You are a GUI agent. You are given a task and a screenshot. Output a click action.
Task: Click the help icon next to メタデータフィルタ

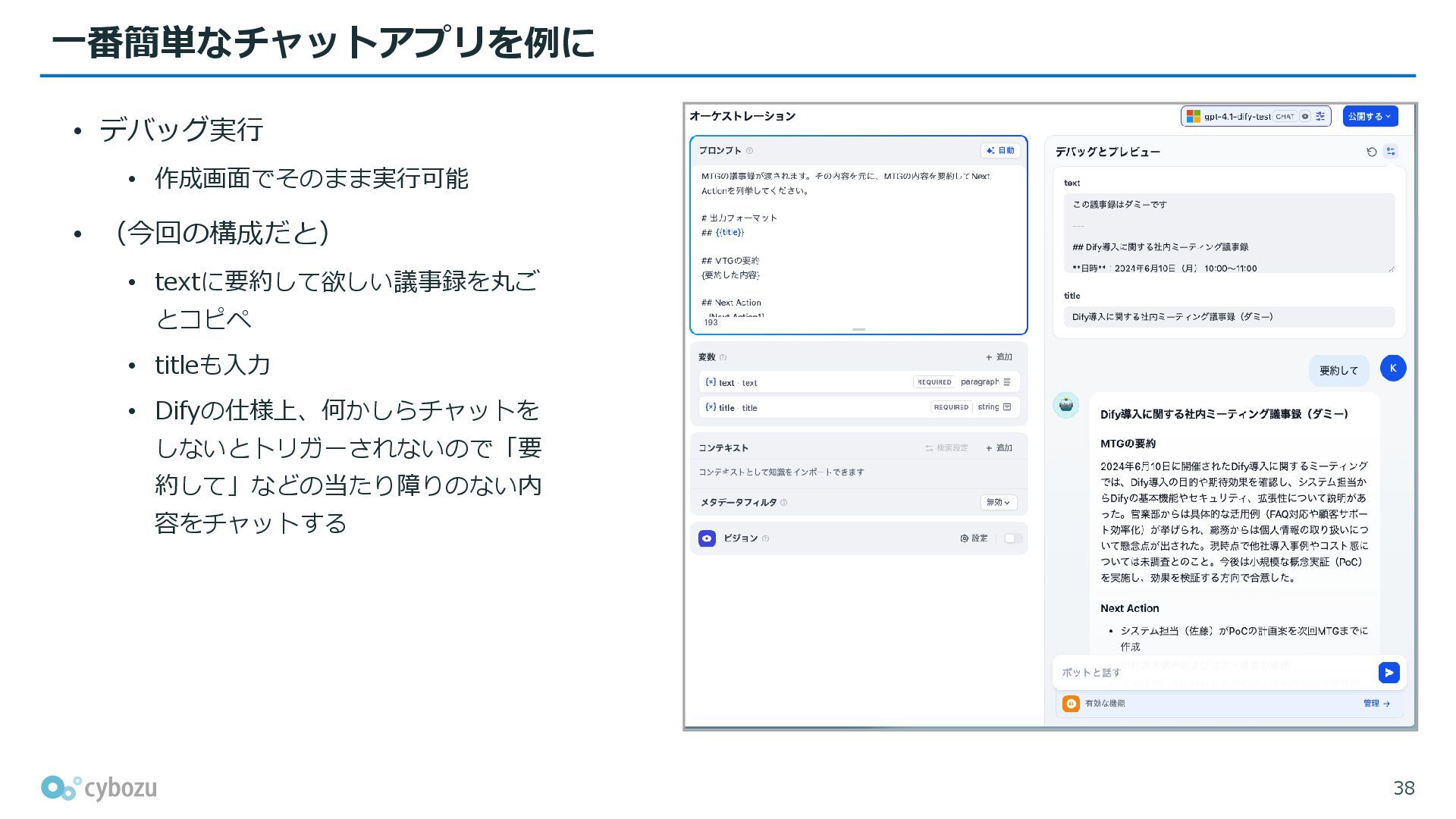(783, 503)
